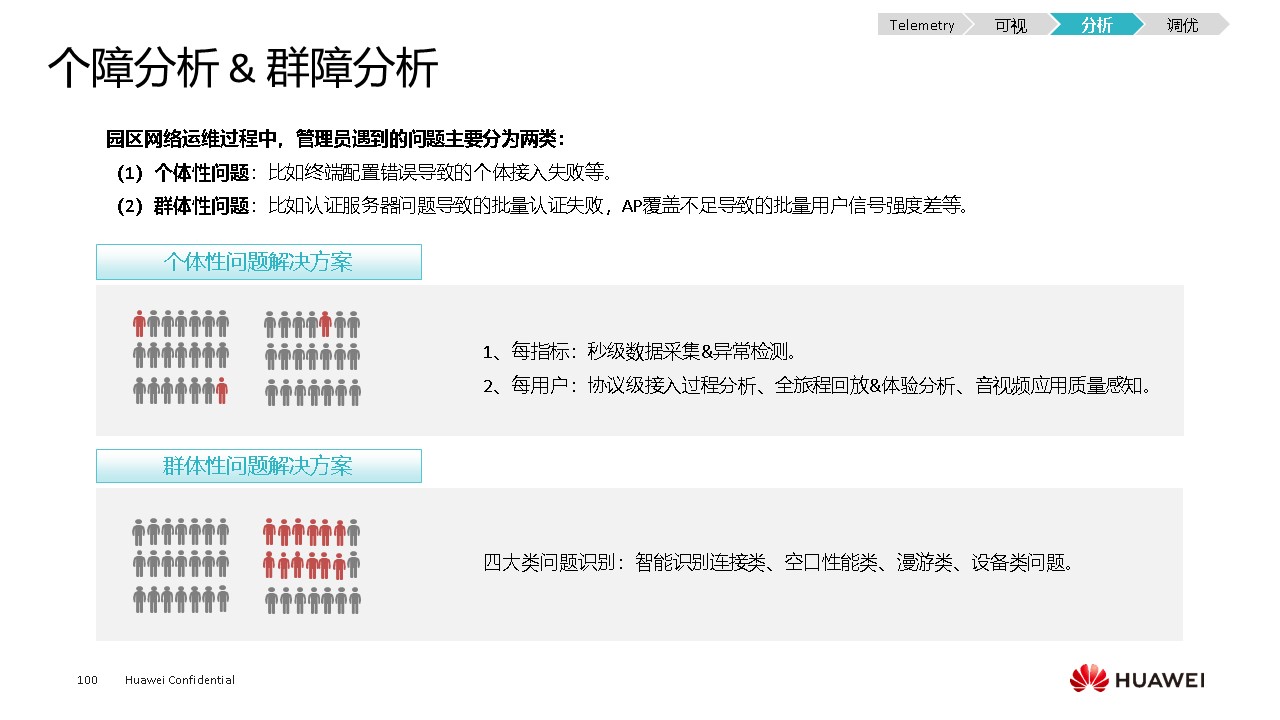Image resolution: width=1280 pixels, height=720 pixels.
Task: Select the highlighted 分析 navigation step
Action: pyautogui.click(x=1096, y=25)
